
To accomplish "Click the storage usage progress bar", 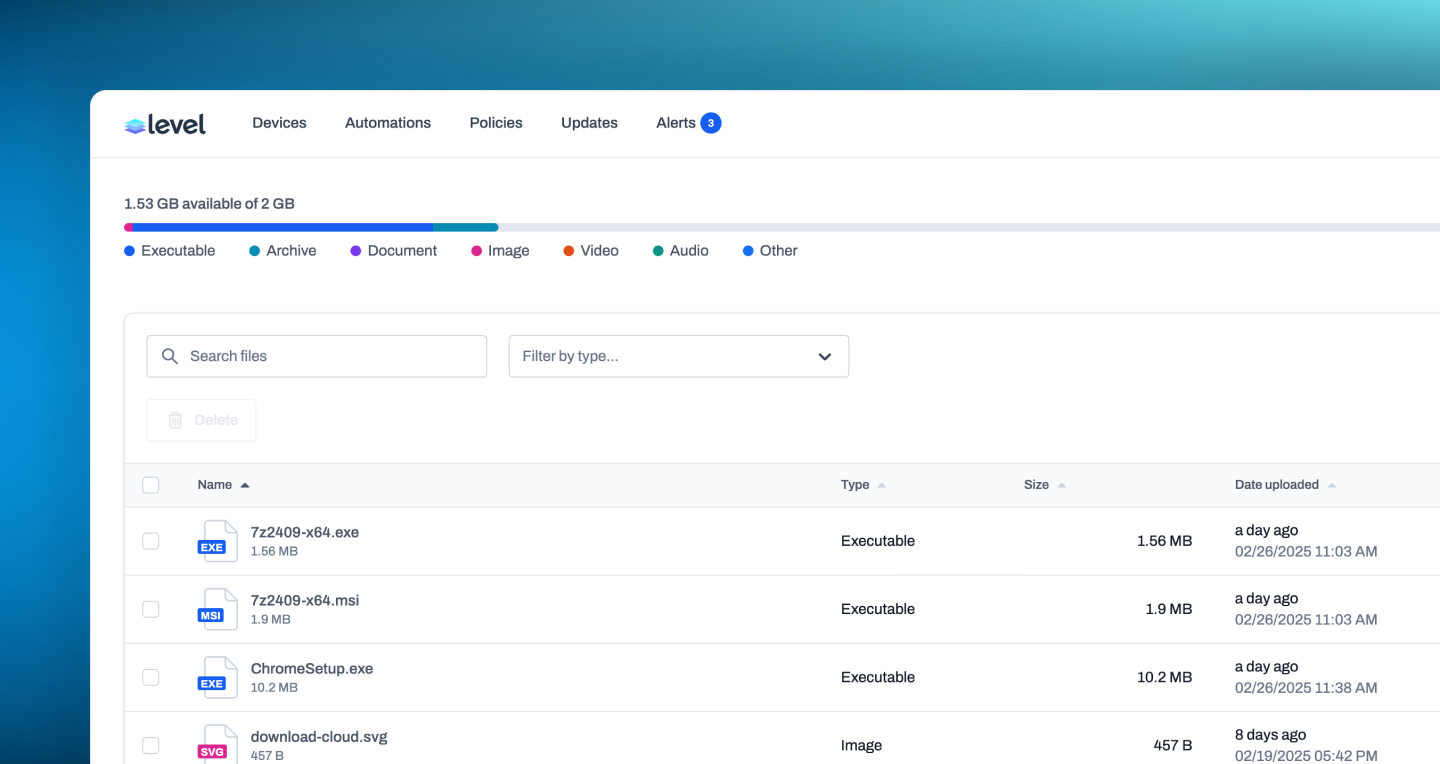I will pyautogui.click(x=782, y=227).
